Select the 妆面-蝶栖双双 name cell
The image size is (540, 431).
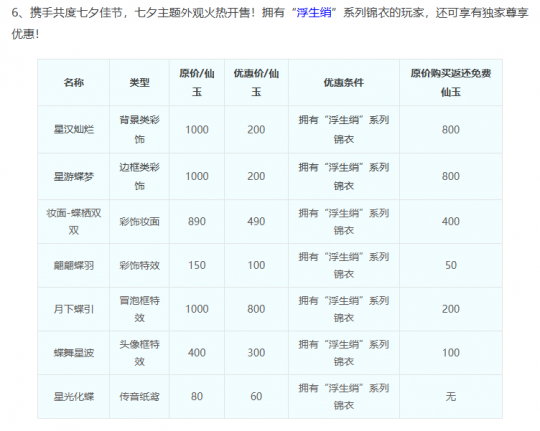(x=74, y=222)
